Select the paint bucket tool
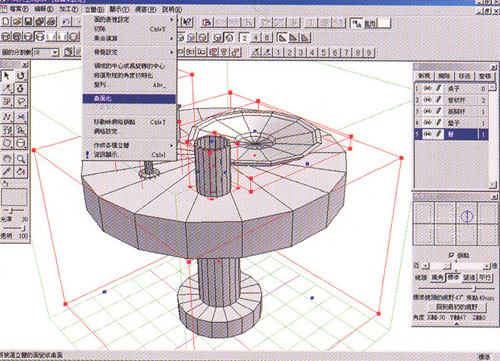This screenshot has height=361, width=500. click(x=21, y=172)
